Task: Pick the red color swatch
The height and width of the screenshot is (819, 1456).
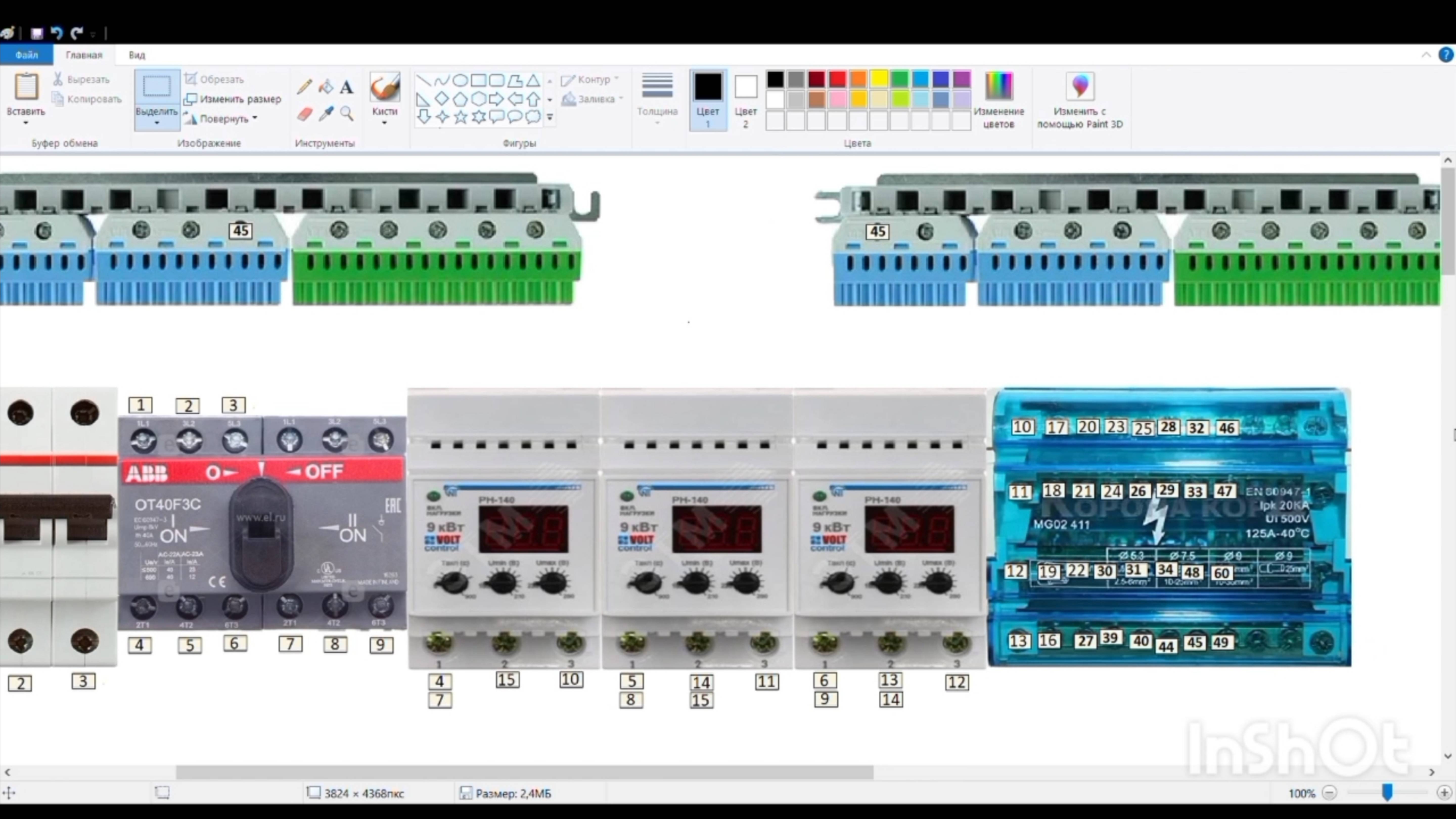Action: click(837, 80)
